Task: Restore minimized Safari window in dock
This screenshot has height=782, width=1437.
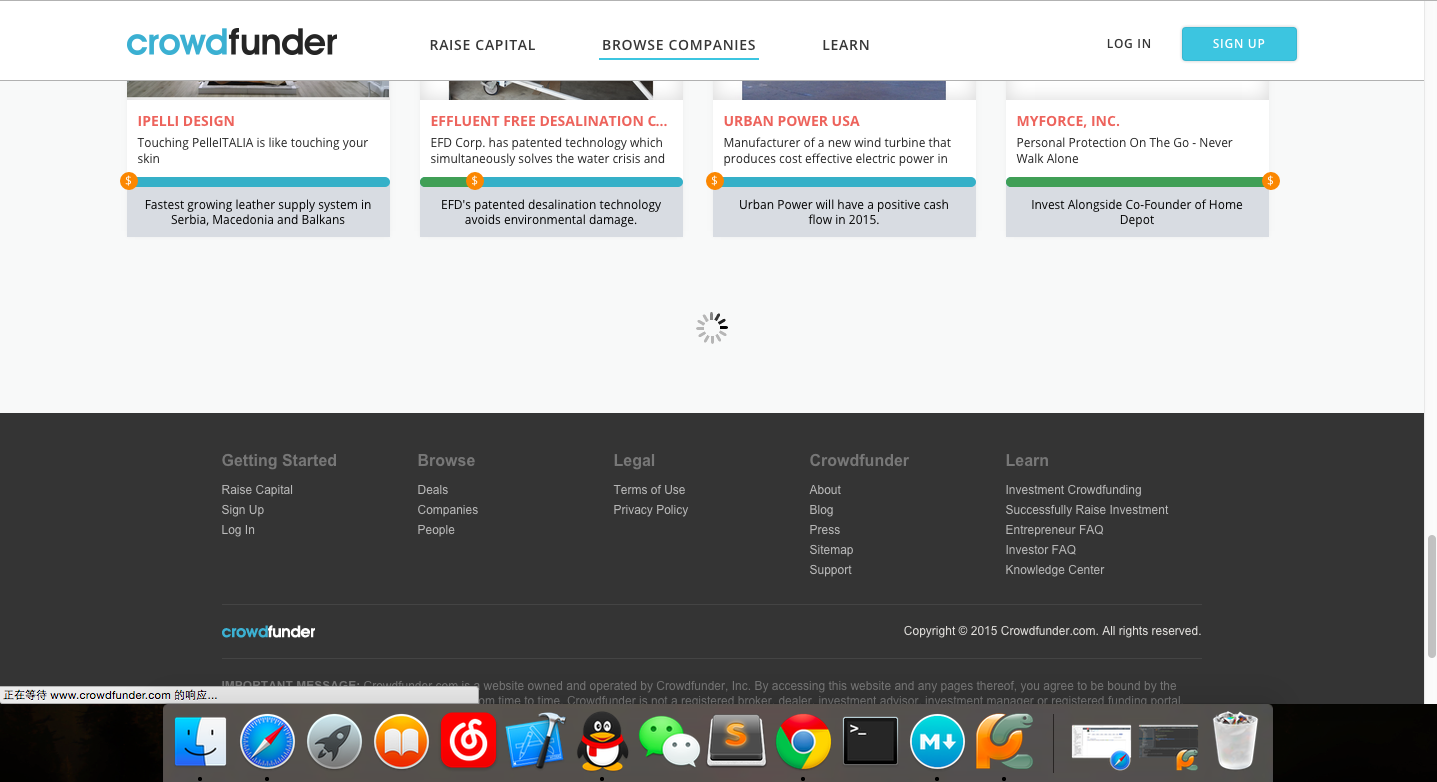Action: 1100,746
